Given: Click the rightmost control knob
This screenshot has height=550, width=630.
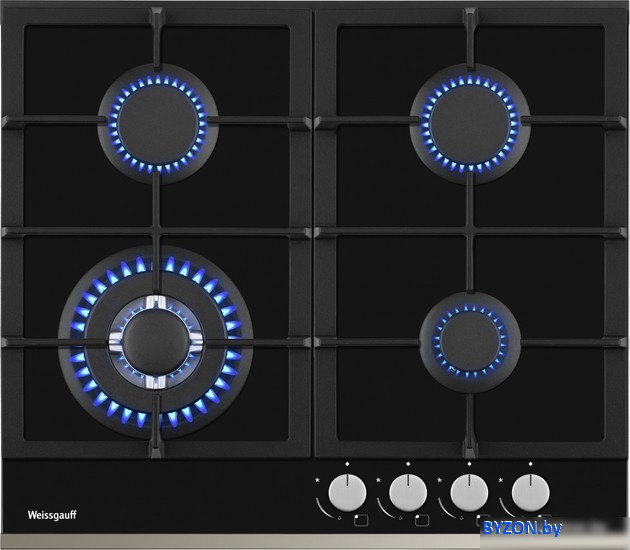Looking at the screenshot, I should 530,491.
